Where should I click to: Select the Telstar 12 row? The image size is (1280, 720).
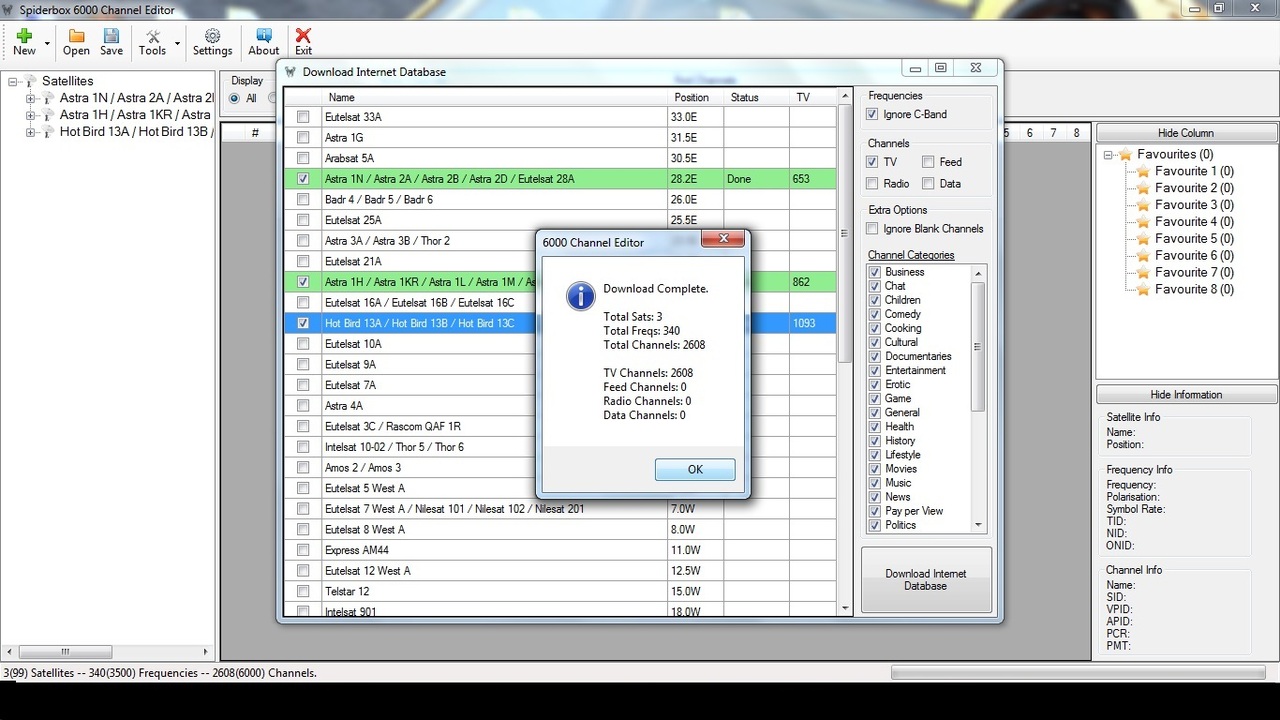coord(560,592)
